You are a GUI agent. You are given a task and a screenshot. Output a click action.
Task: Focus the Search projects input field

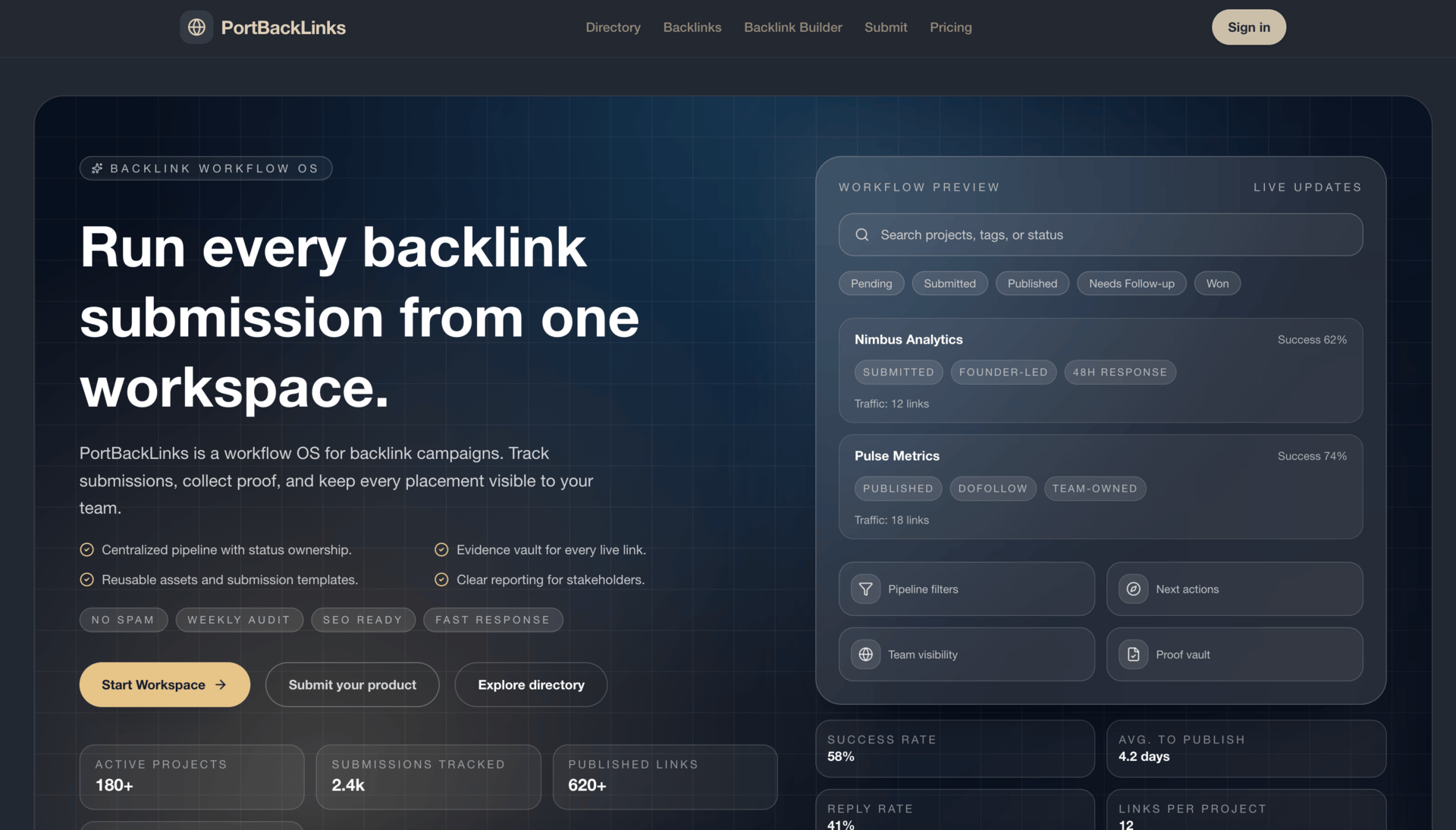pos(1115,235)
